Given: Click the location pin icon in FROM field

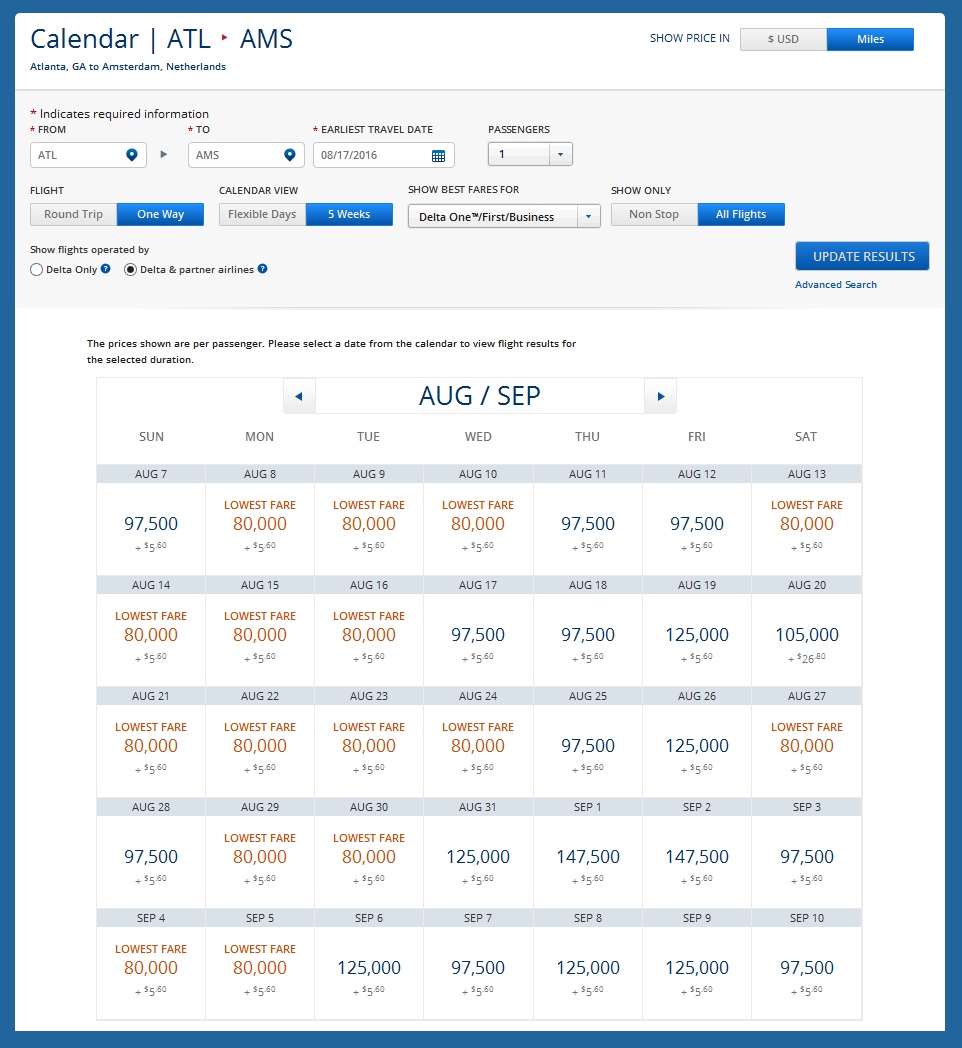Looking at the screenshot, I should (131, 155).
